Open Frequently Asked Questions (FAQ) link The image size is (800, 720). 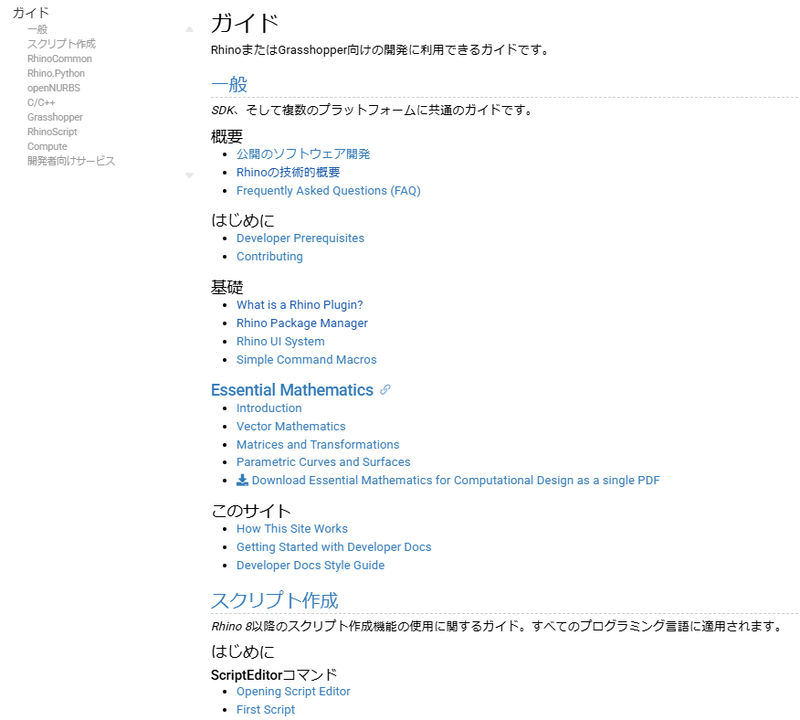click(x=328, y=191)
